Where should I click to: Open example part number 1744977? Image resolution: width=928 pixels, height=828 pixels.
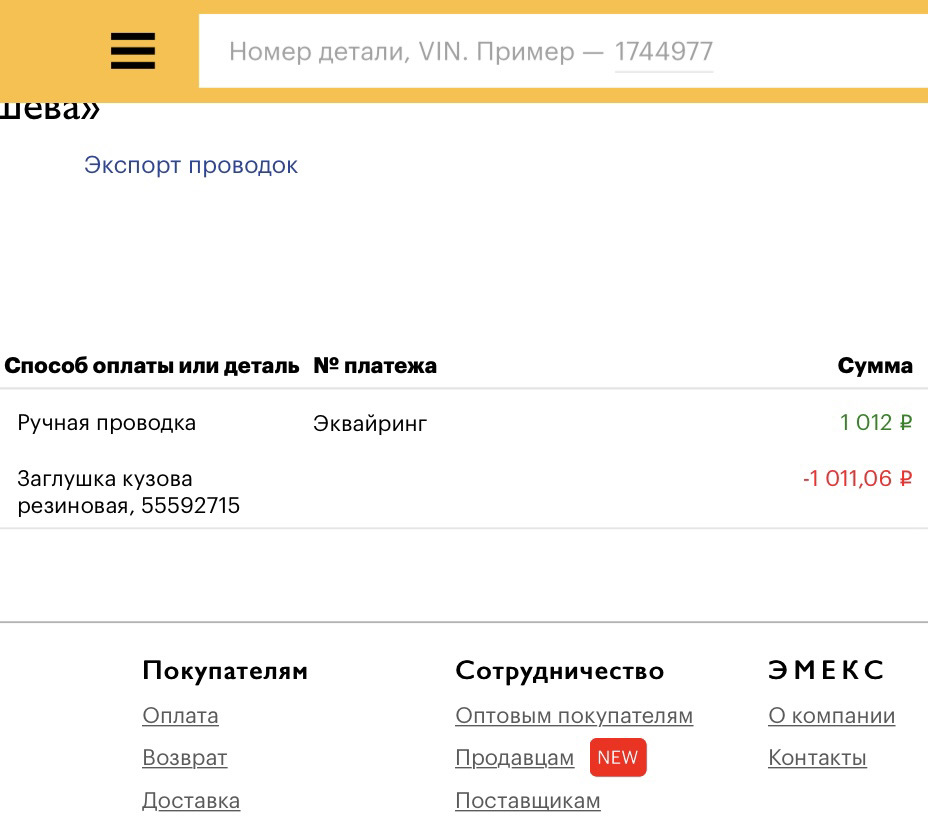tap(663, 51)
